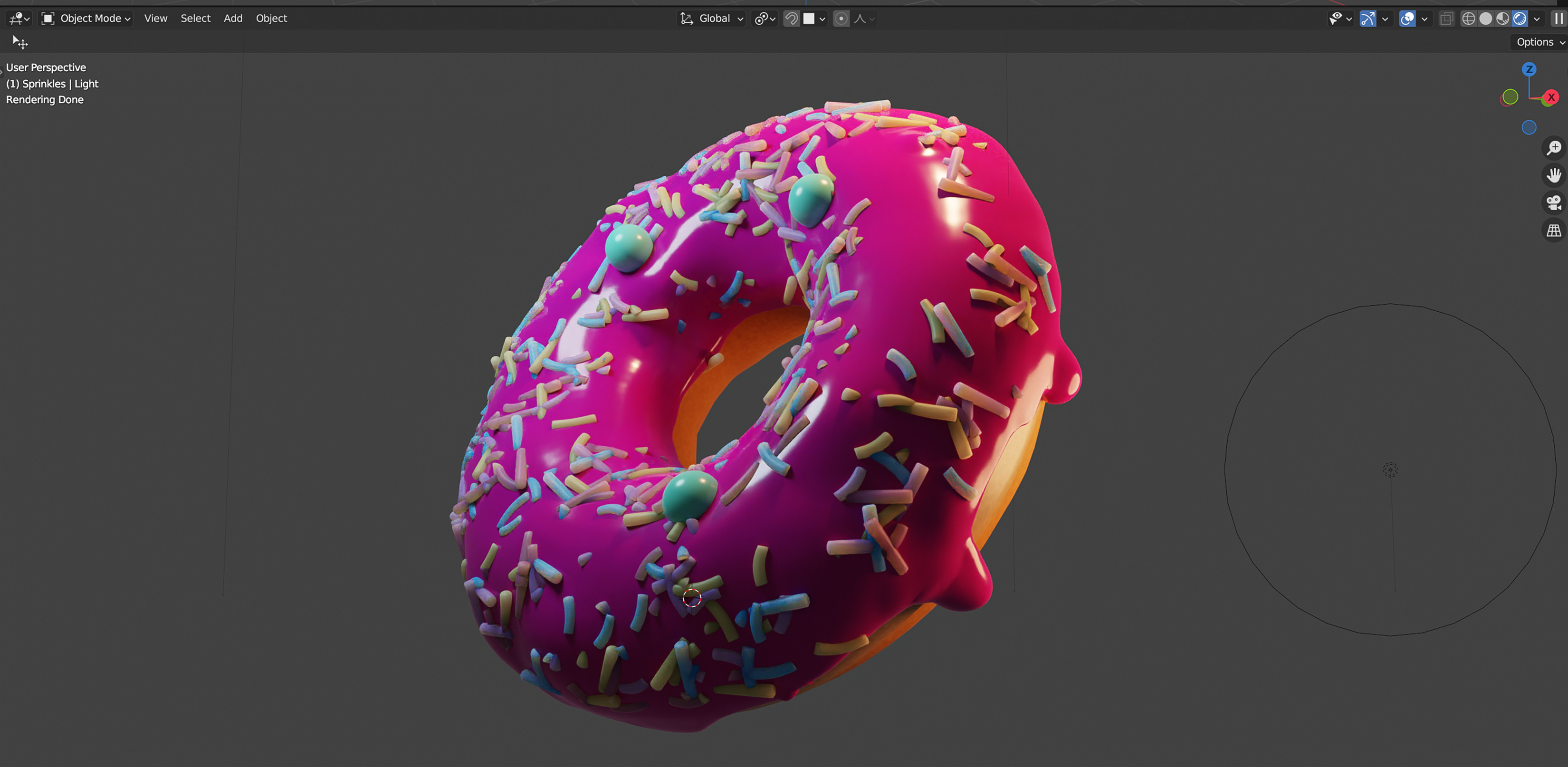This screenshot has height=767, width=1568.
Task: Click the blue negative Z axis circle
Action: pos(1529,127)
